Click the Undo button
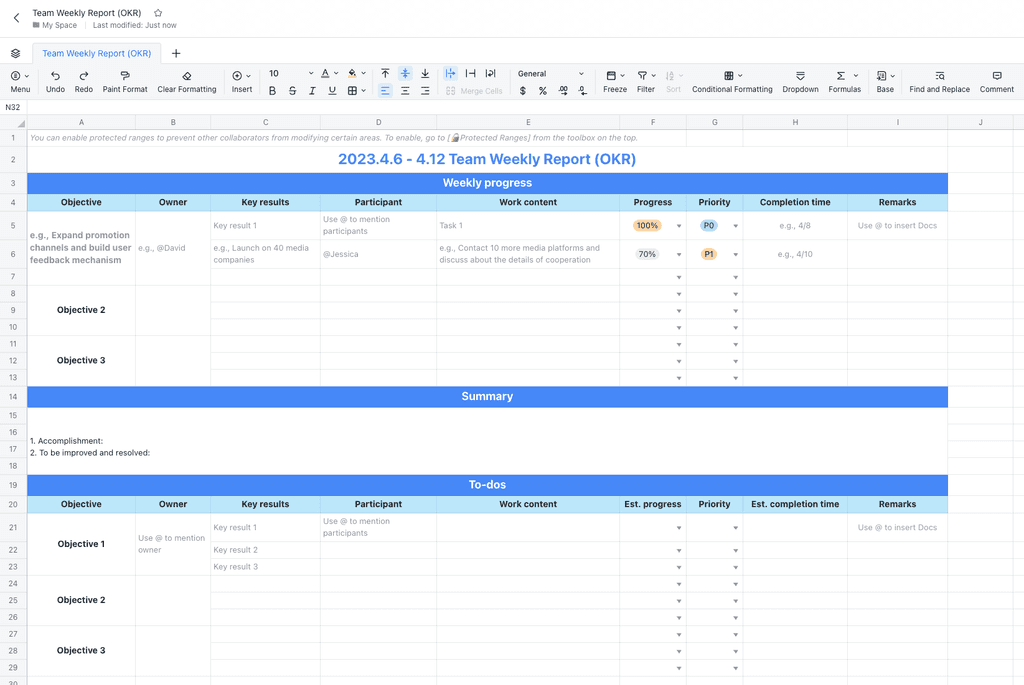Image resolution: width=1024 pixels, height=685 pixels. [x=56, y=81]
